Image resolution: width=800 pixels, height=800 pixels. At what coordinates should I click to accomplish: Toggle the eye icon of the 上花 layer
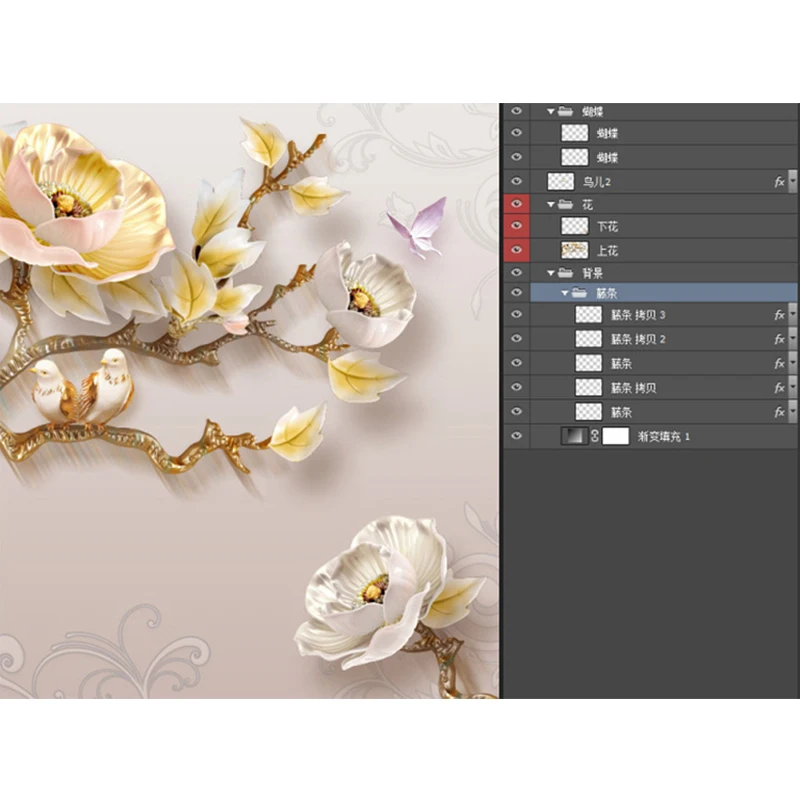(516, 249)
